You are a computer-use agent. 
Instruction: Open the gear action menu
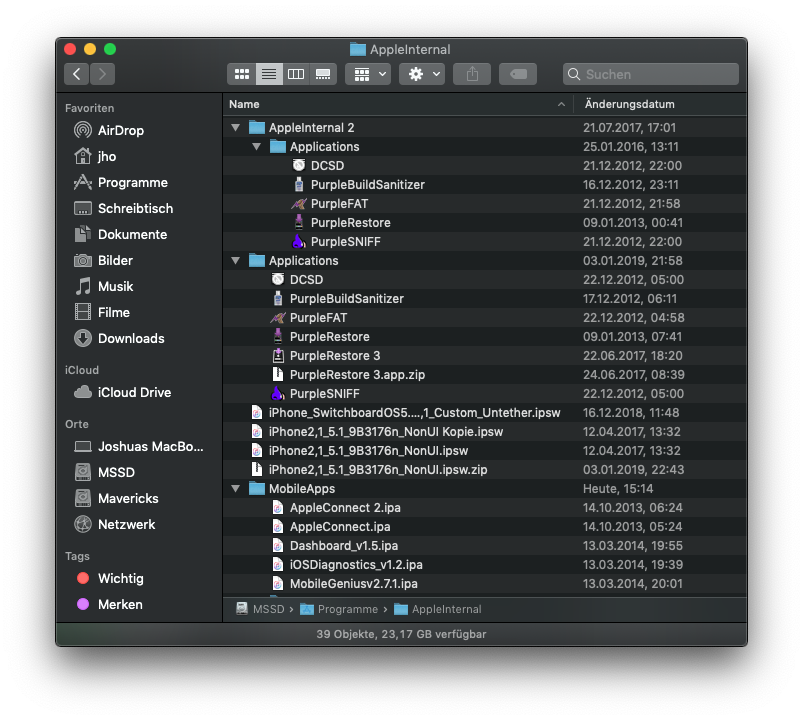point(422,74)
